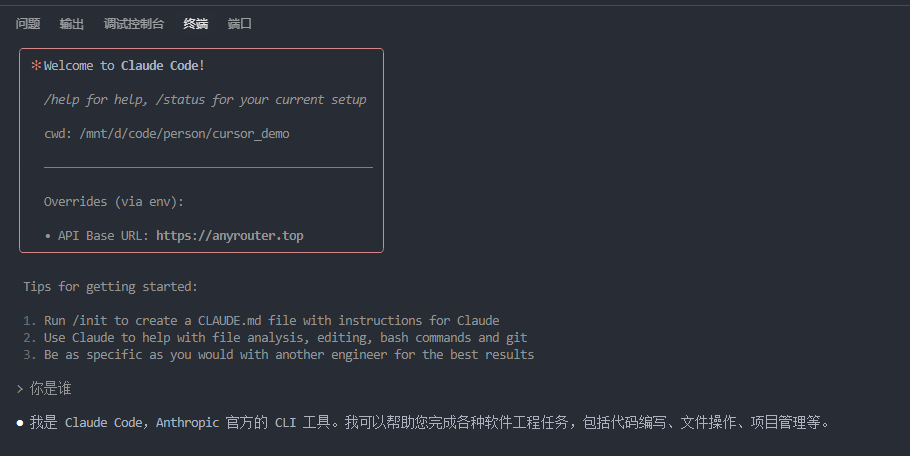Viewport: 910px width, 456px height.
Task: Click the red asterisk Claude Code logo
Action: 36,66
